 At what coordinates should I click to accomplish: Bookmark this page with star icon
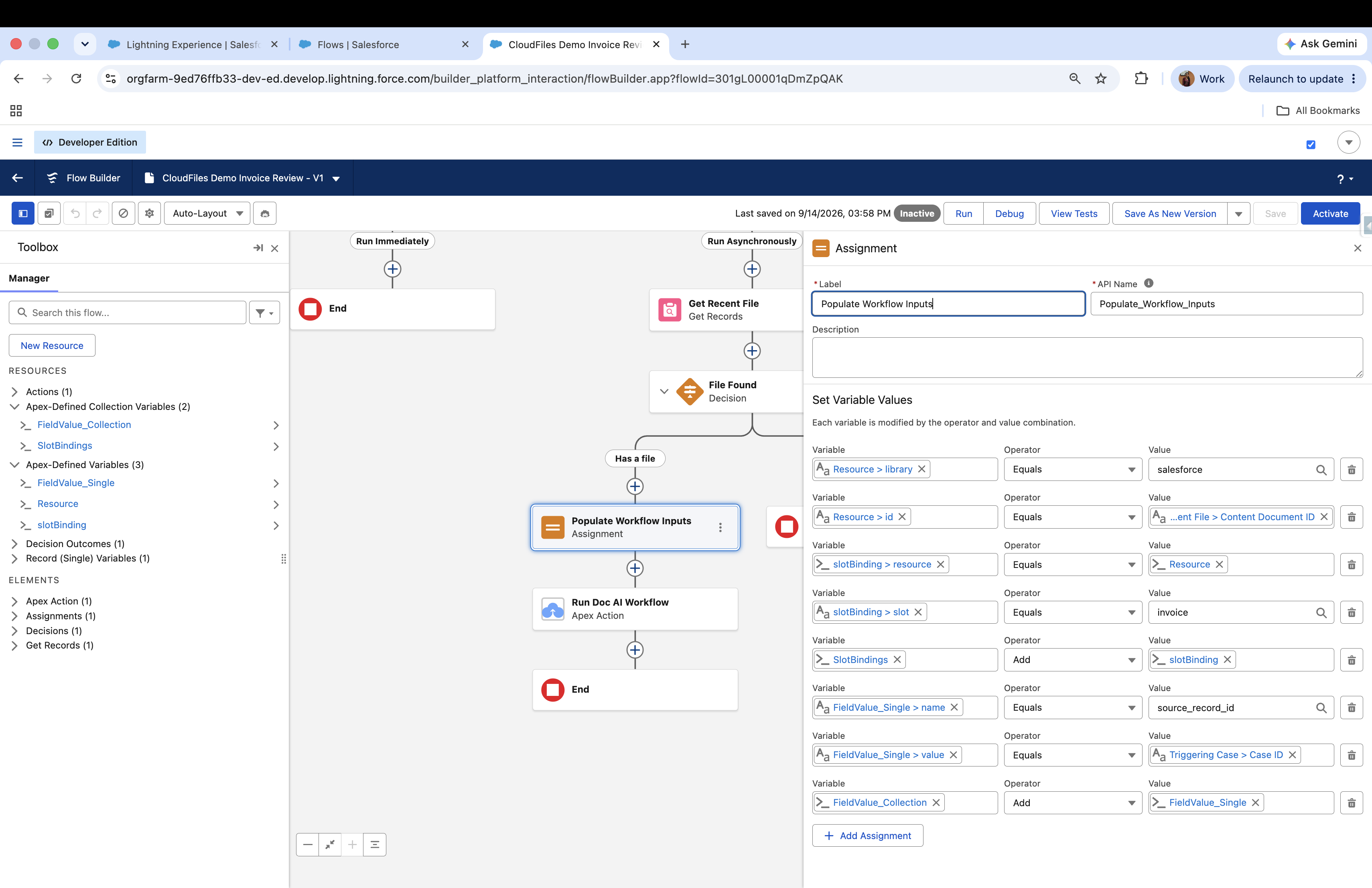1100,79
